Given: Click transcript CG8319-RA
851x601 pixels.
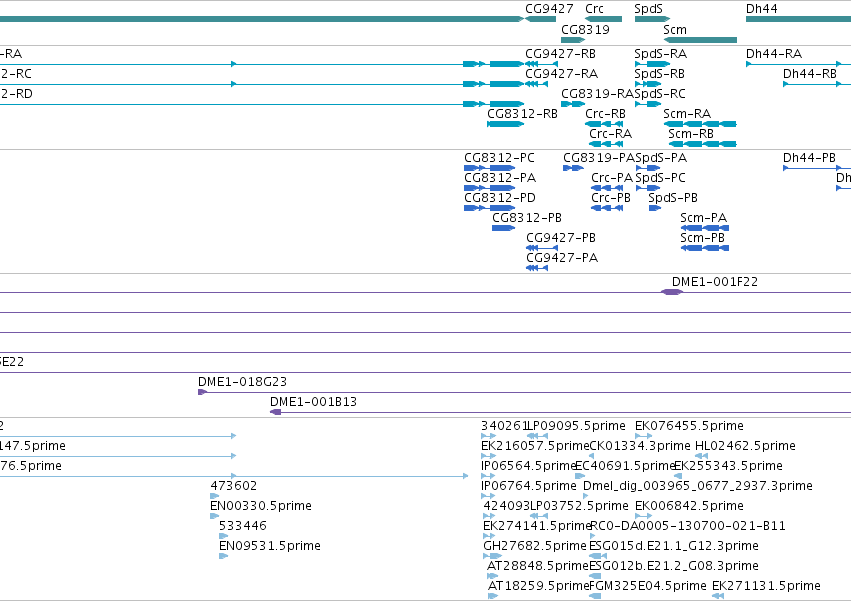Looking at the screenshot, I should point(598,94).
